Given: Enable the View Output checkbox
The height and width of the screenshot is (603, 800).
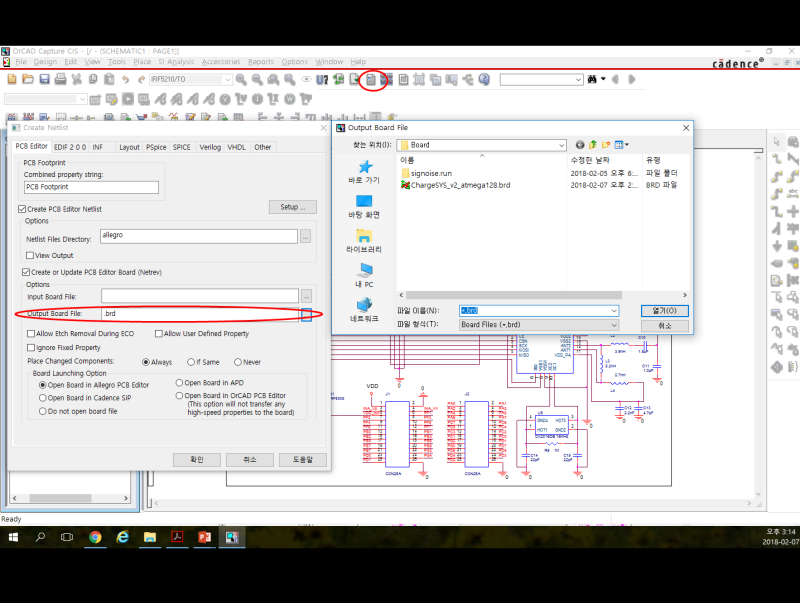Looking at the screenshot, I should coord(30,256).
